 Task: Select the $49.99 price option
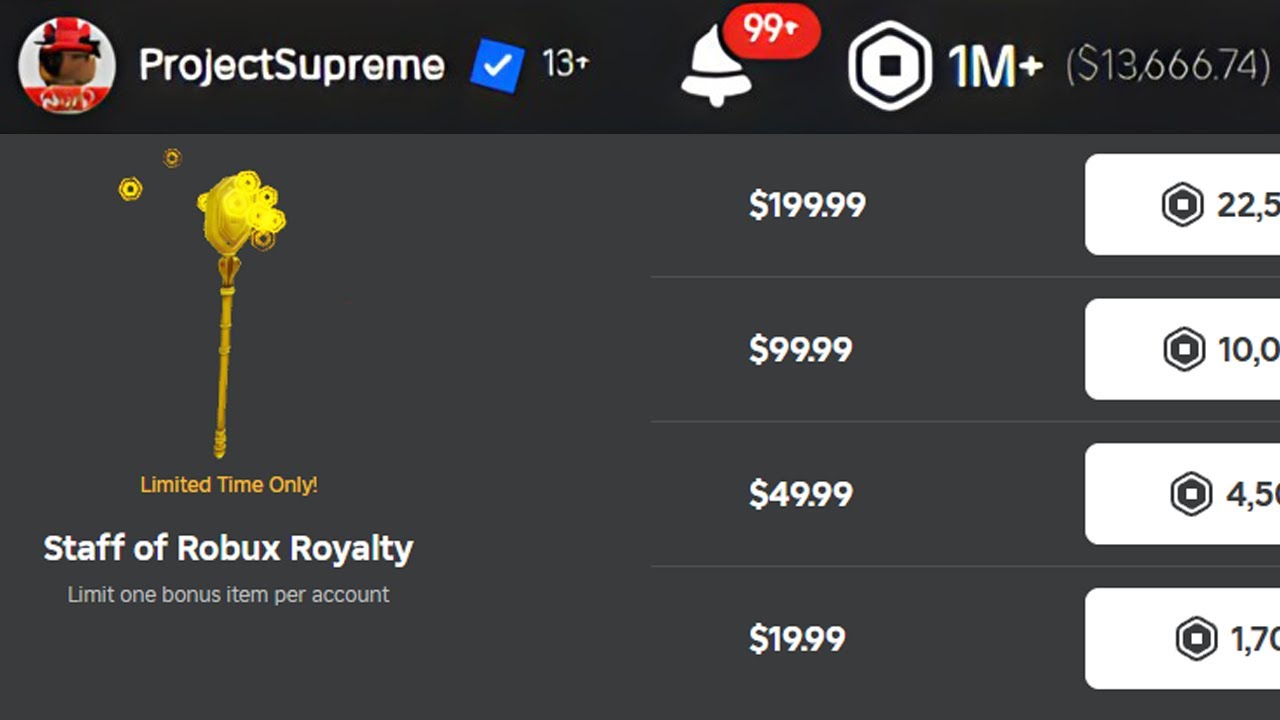coord(800,494)
